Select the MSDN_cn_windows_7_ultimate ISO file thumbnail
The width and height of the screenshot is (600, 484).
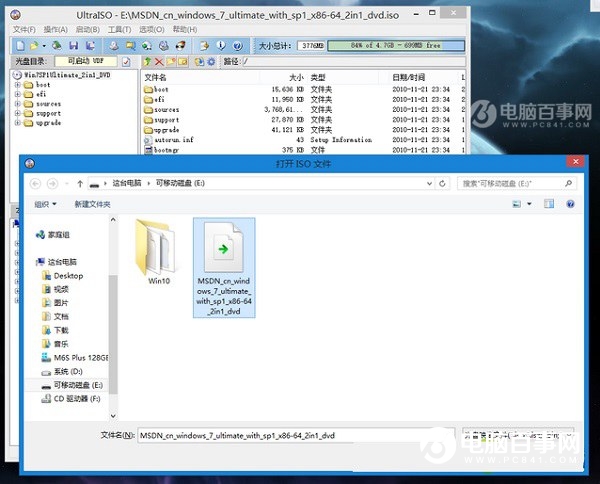224,267
